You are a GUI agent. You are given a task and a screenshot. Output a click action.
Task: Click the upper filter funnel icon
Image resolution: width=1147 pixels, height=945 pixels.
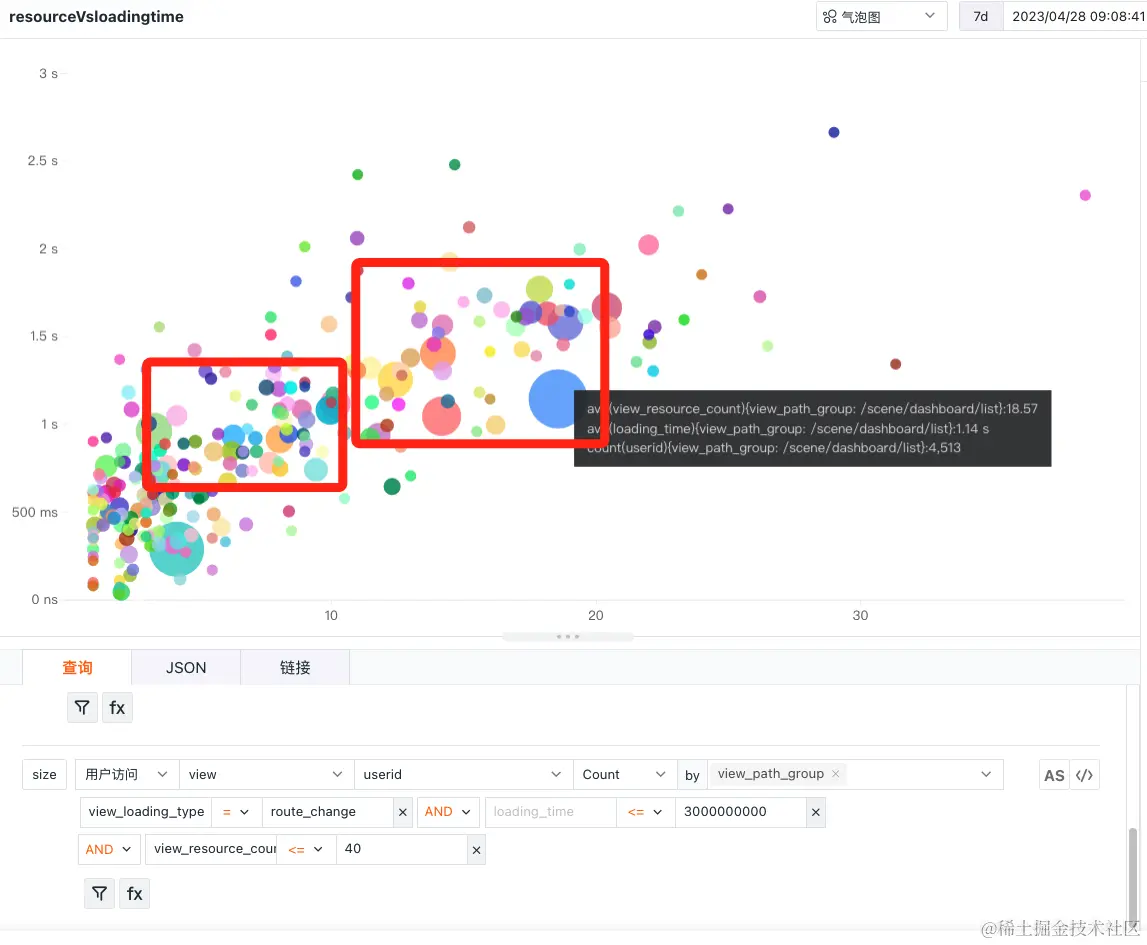82,707
